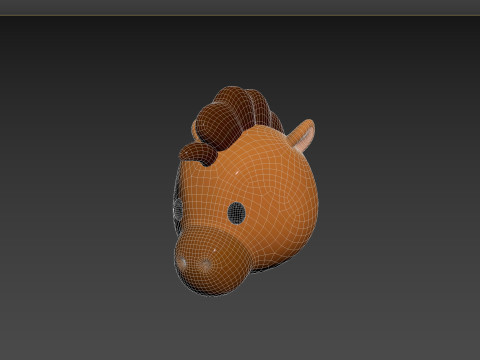The image size is (480, 360).
Task: Click the horse's pink inner ear
Action: point(305,140)
